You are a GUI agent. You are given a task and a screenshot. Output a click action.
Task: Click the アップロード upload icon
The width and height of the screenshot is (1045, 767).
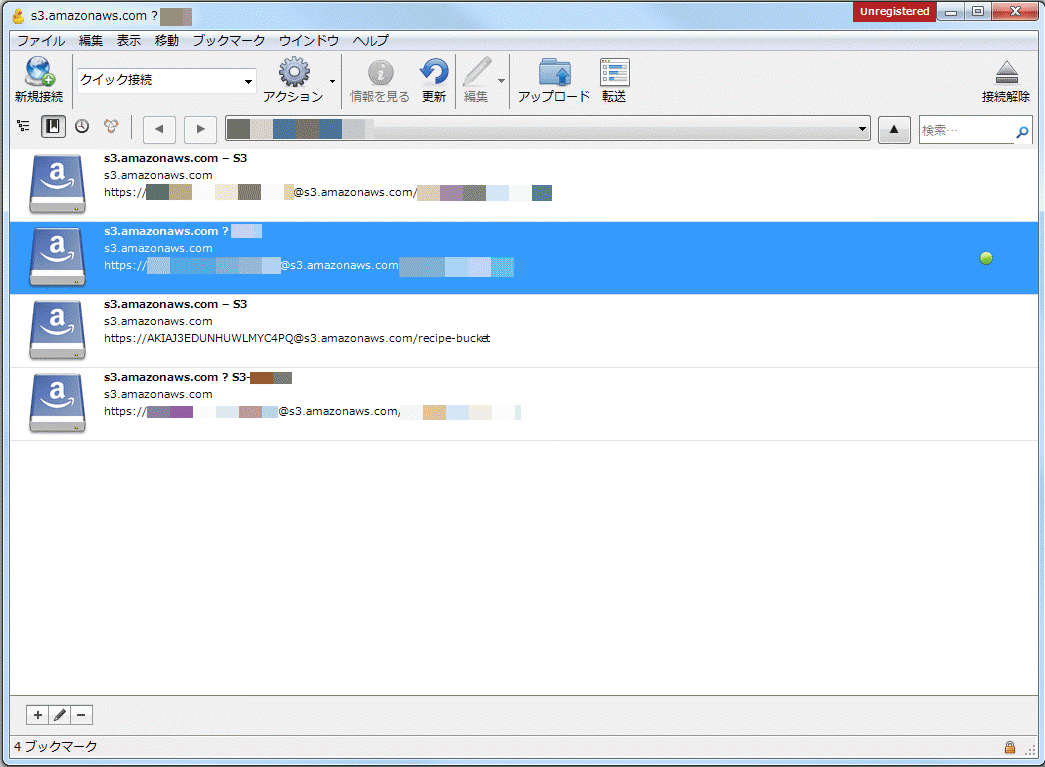click(x=554, y=72)
